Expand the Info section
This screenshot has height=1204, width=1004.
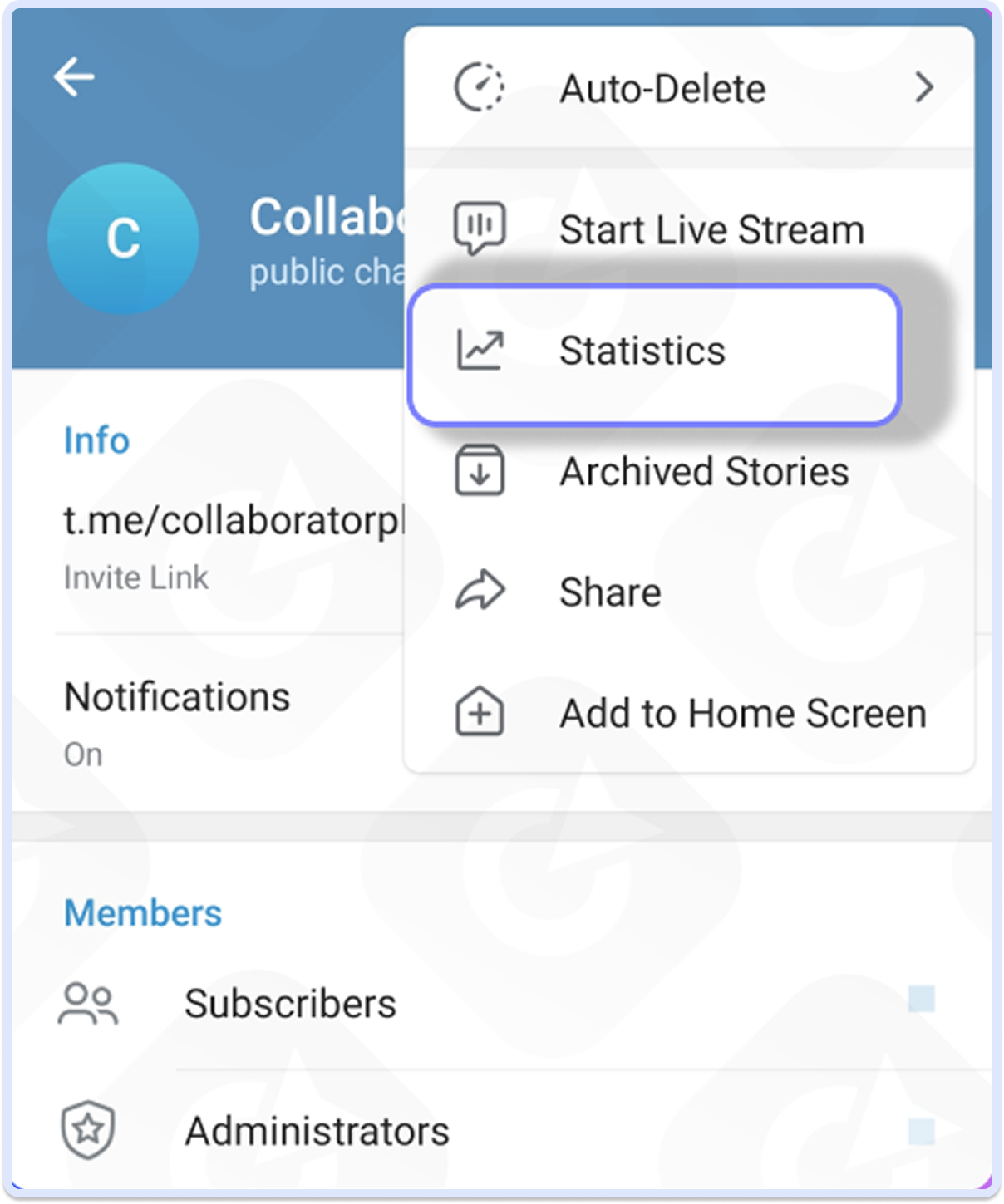(x=96, y=440)
